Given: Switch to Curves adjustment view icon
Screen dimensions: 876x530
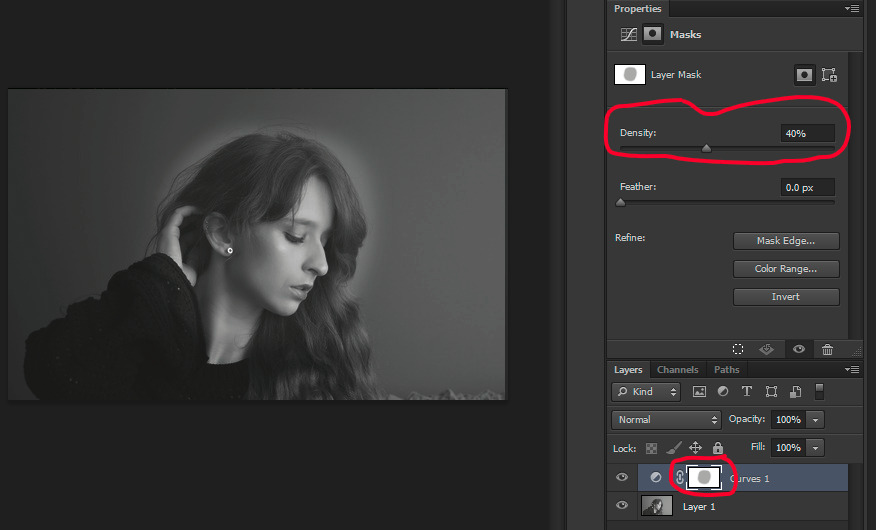Looking at the screenshot, I should click(628, 34).
